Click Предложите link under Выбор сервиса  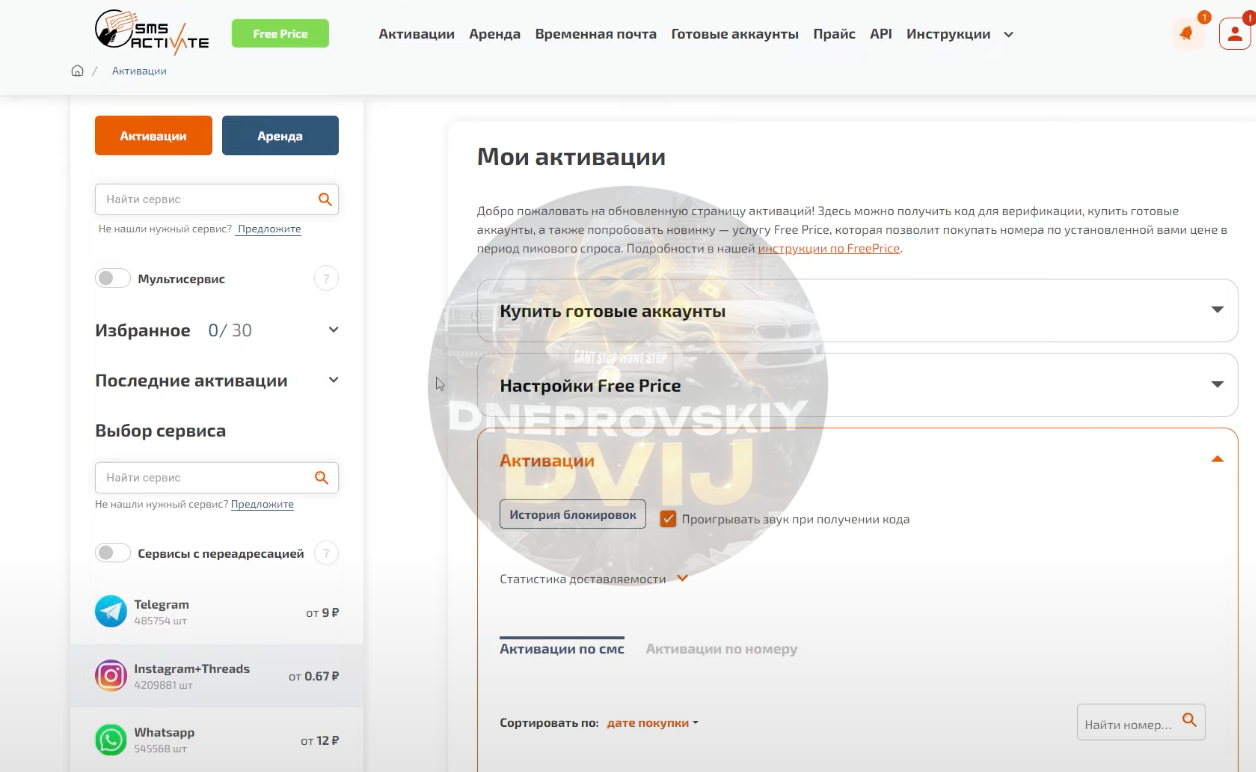click(262, 504)
